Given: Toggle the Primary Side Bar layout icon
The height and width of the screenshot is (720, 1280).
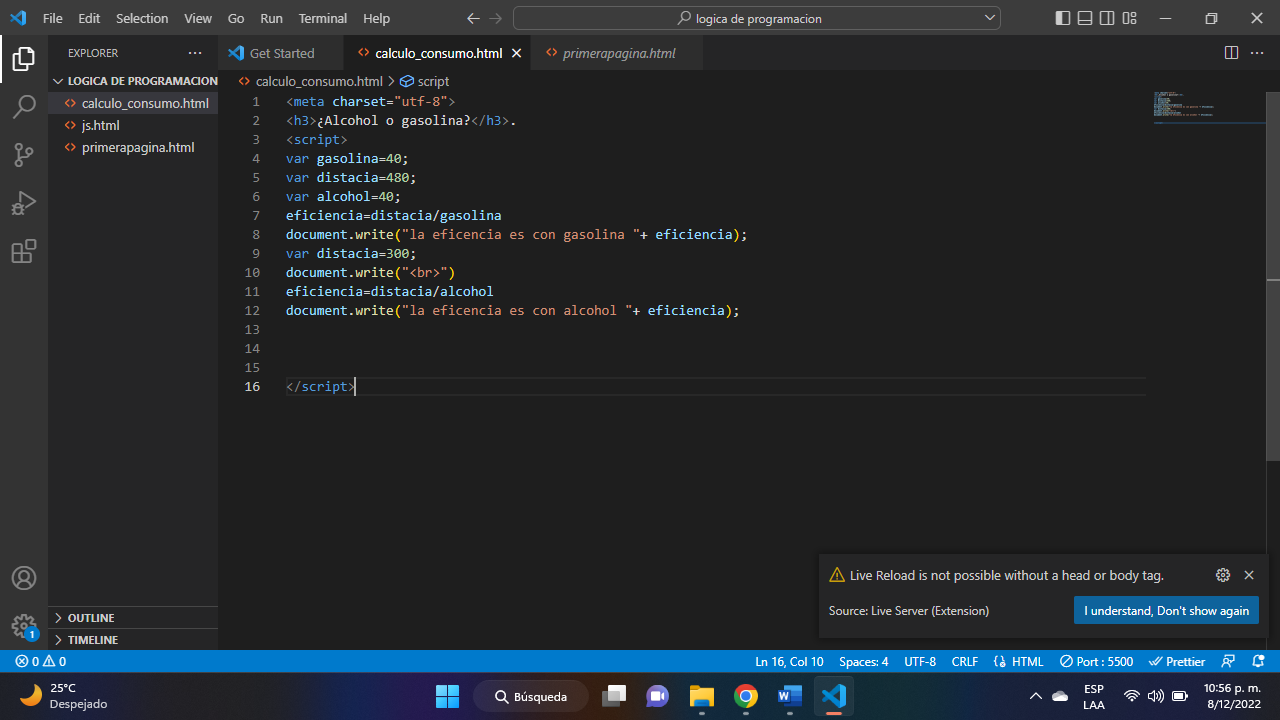Looking at the screenshot, I should pos(1062,18).
